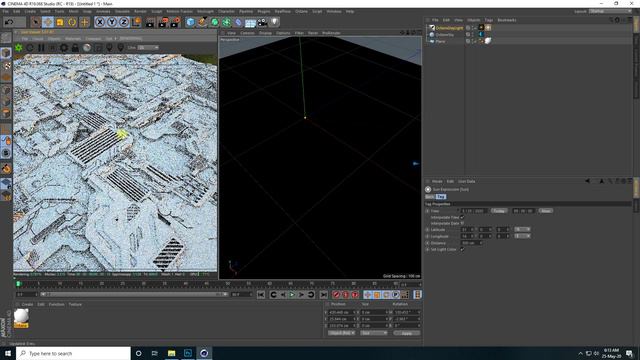Go to end of animation button
Screen dimensions: 640x360
coord(323,295)
